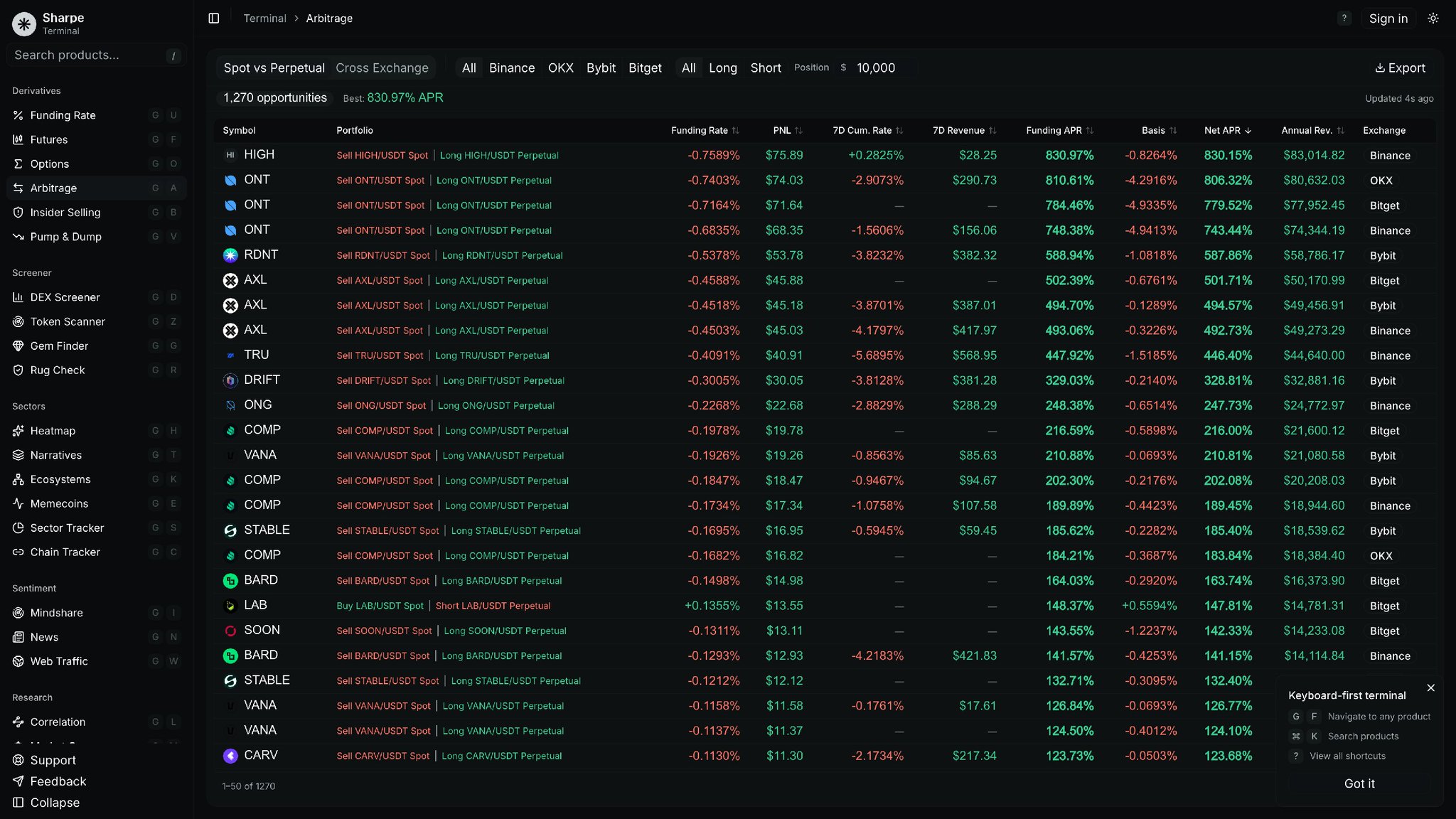The image size is (1456, 819).
Task: Click the Export download button
Action: (1400, 68)
